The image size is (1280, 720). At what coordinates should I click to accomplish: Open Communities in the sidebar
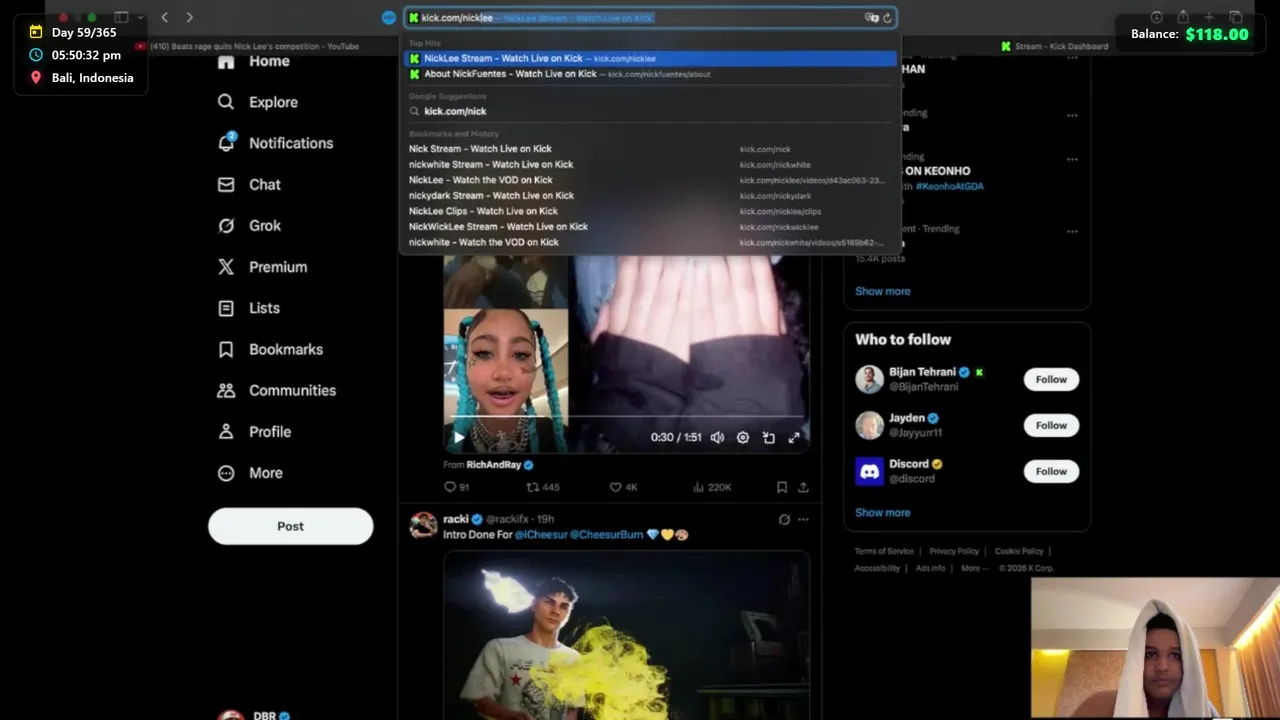(x=276, y=390)
